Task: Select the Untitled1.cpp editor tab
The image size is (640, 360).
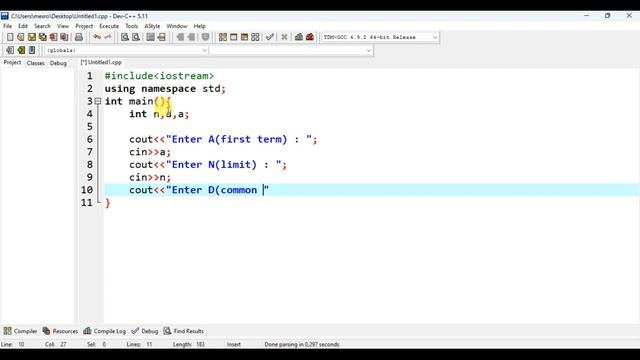Action: point(101,62)
